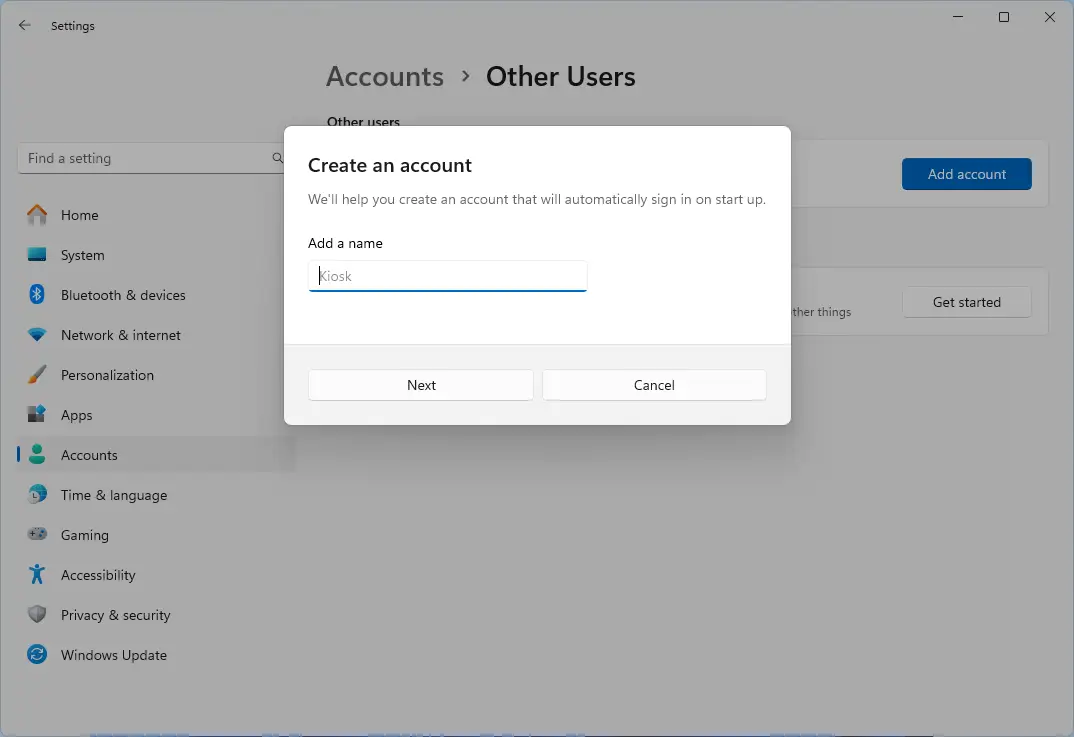This screenshot has width=1074, height=737.
Task: Click the Find a setting search box
Action: [x=153, y=158]
